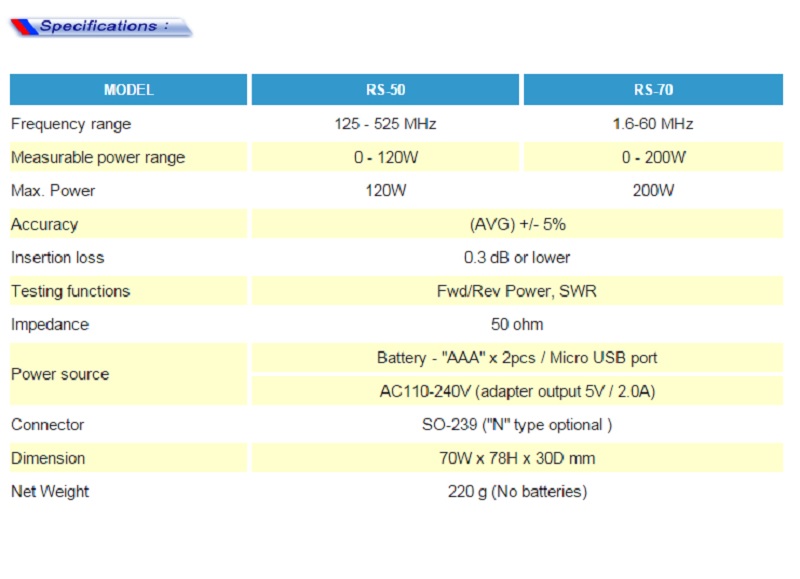Click the AC110-240V adapter output cell
Viewport: 800px width, 579px height.
(517, 391)
